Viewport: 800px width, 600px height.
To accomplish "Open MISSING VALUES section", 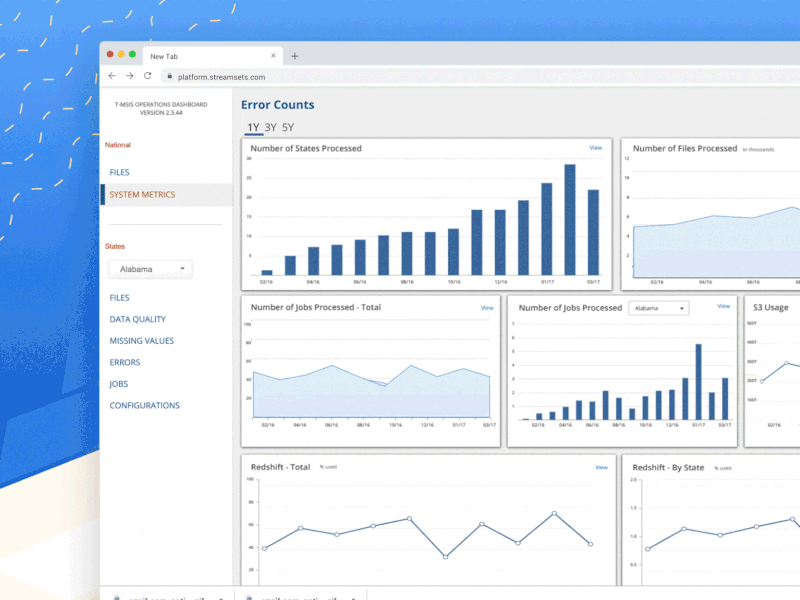I will click(x=142, y=341).
